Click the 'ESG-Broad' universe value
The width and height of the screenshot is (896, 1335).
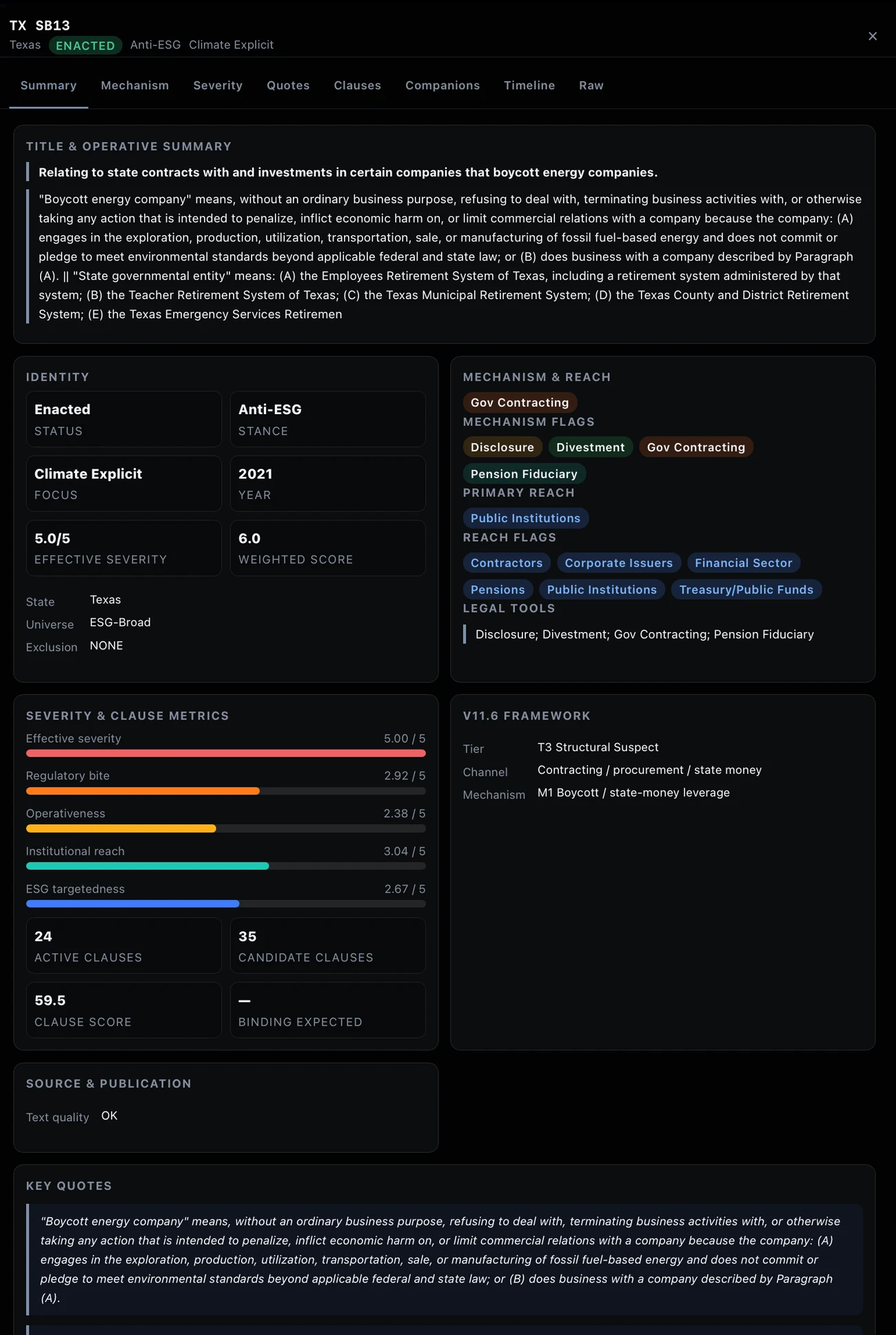click(x=120, y=622)
